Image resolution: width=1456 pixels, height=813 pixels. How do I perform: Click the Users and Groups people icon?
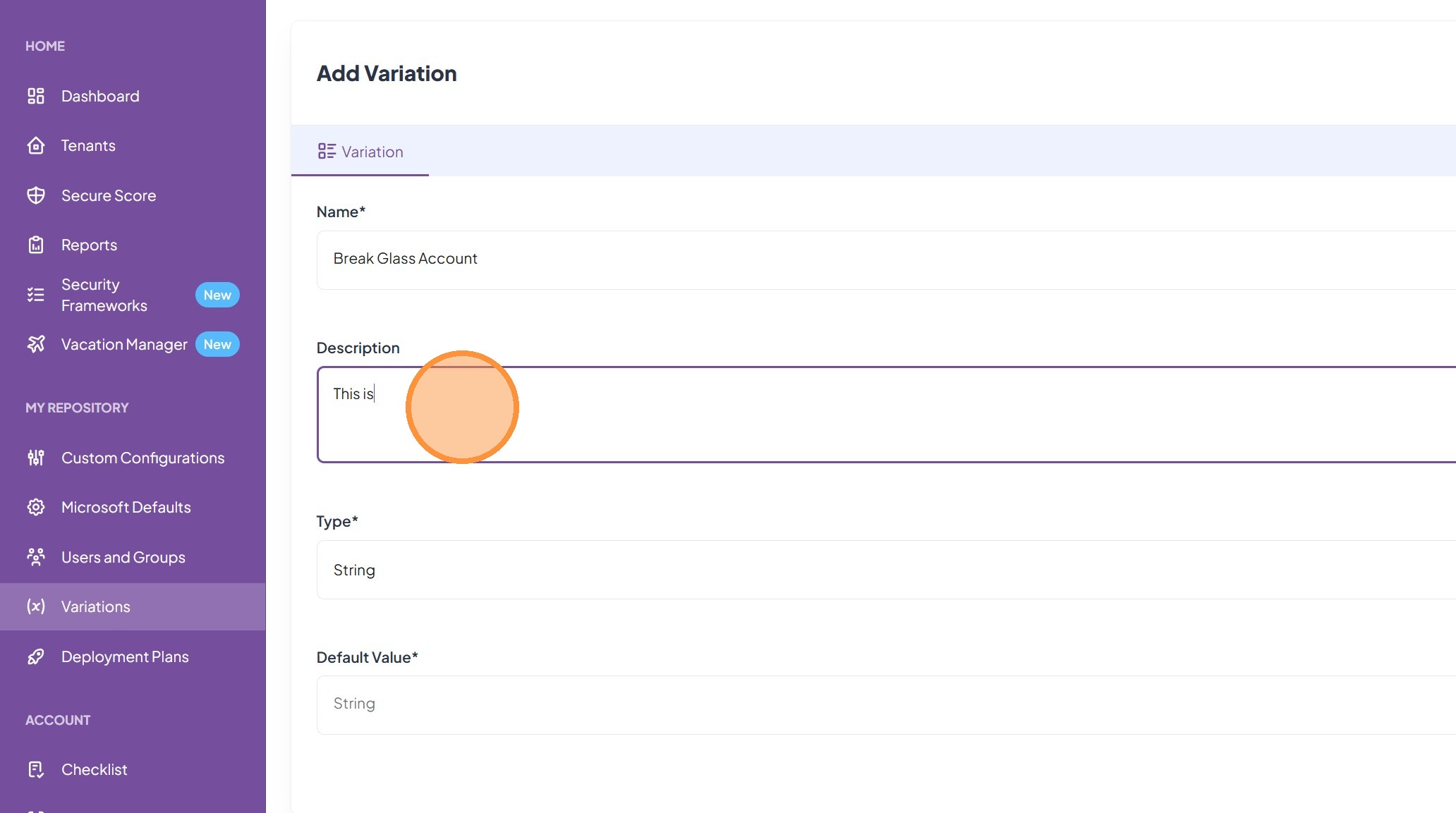click(x=36, y=557)
